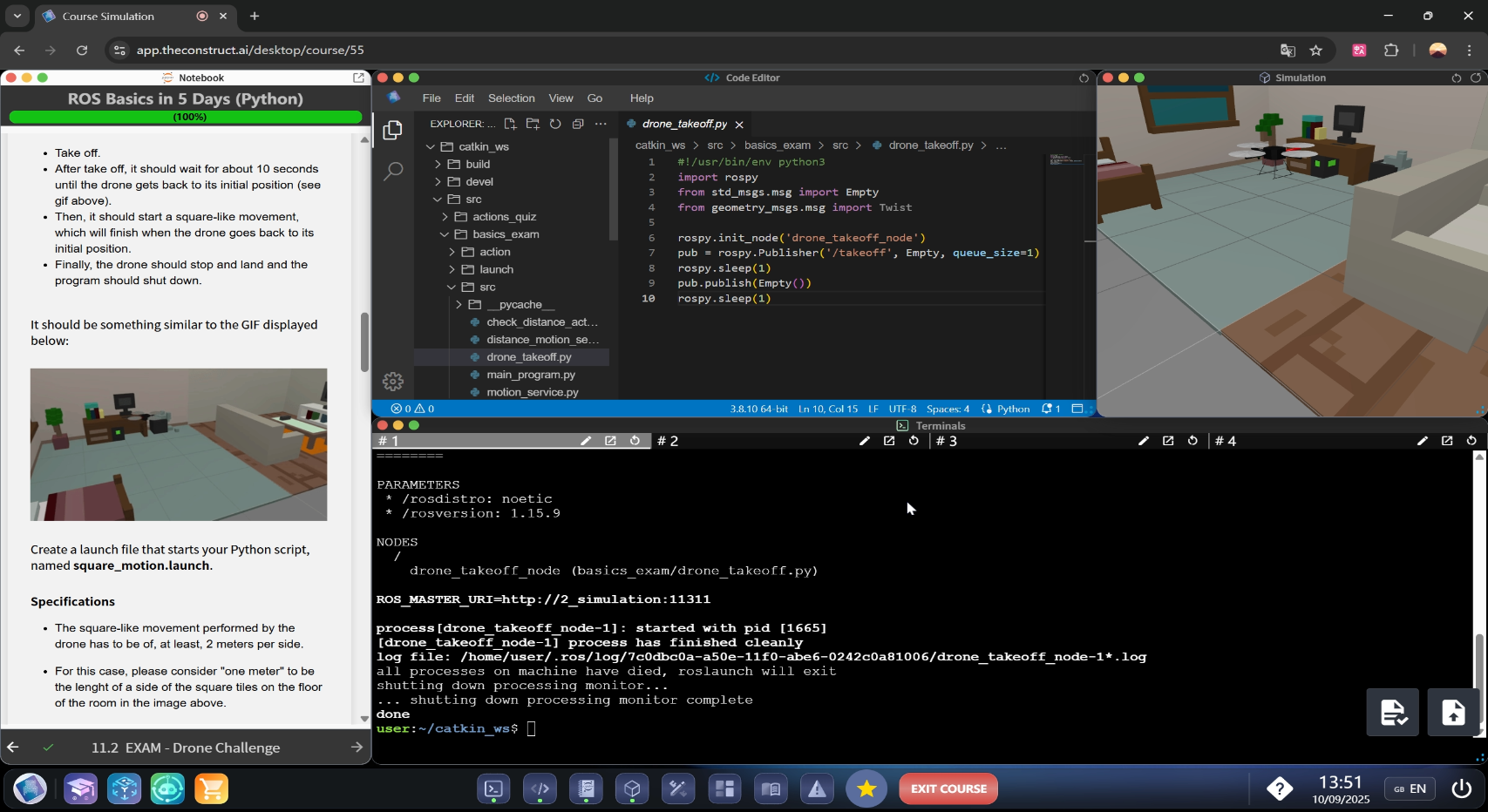The image size is (1488, 812).
Task: Switch to terminal tab #3
Action: click(x=947, y=441)
